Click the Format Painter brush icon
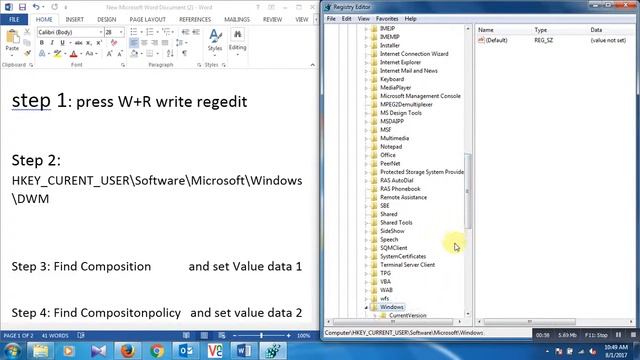 [x=27, y=53]
